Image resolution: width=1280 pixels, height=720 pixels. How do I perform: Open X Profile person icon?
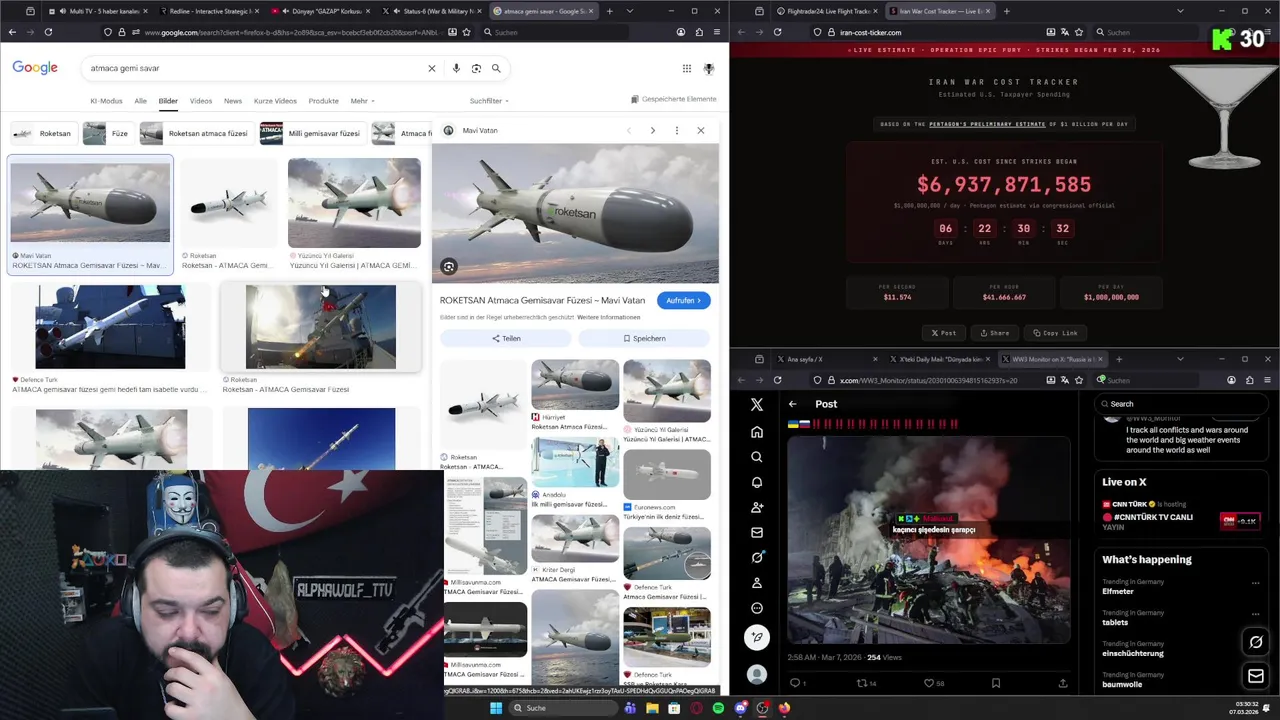757,583
